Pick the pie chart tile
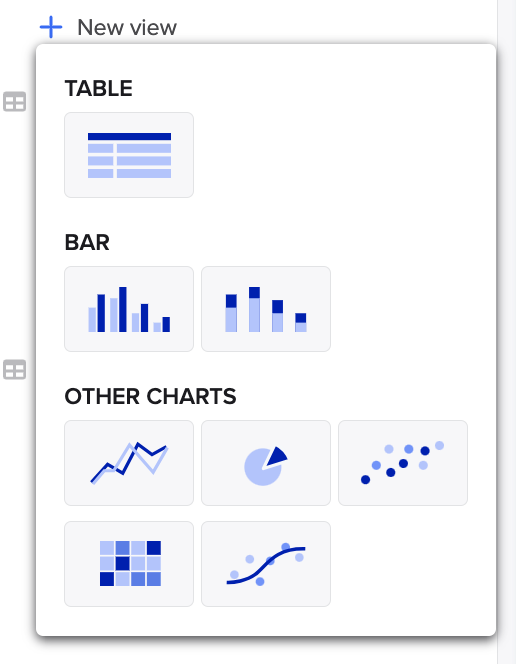This screenshot has width=516, height=664. pos(266,463)
